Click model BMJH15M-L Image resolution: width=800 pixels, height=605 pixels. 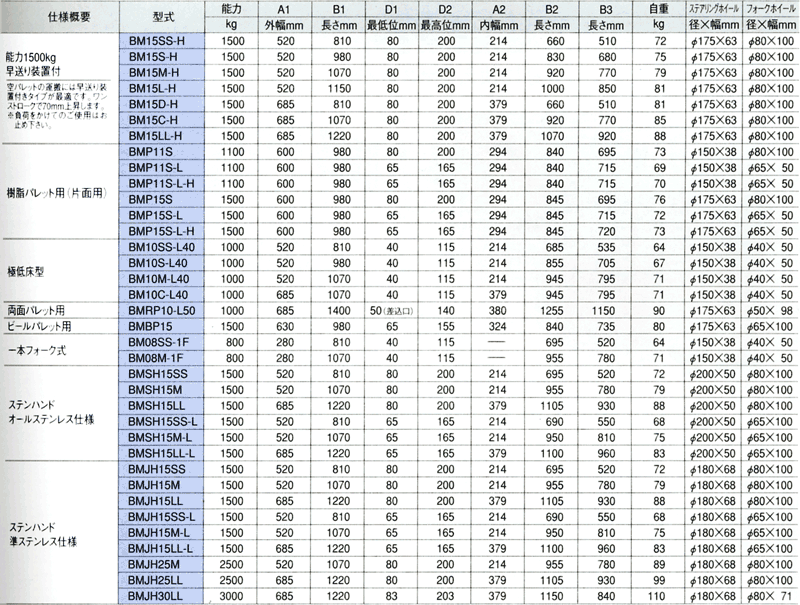pyautogui.click(x=162, y=533)
